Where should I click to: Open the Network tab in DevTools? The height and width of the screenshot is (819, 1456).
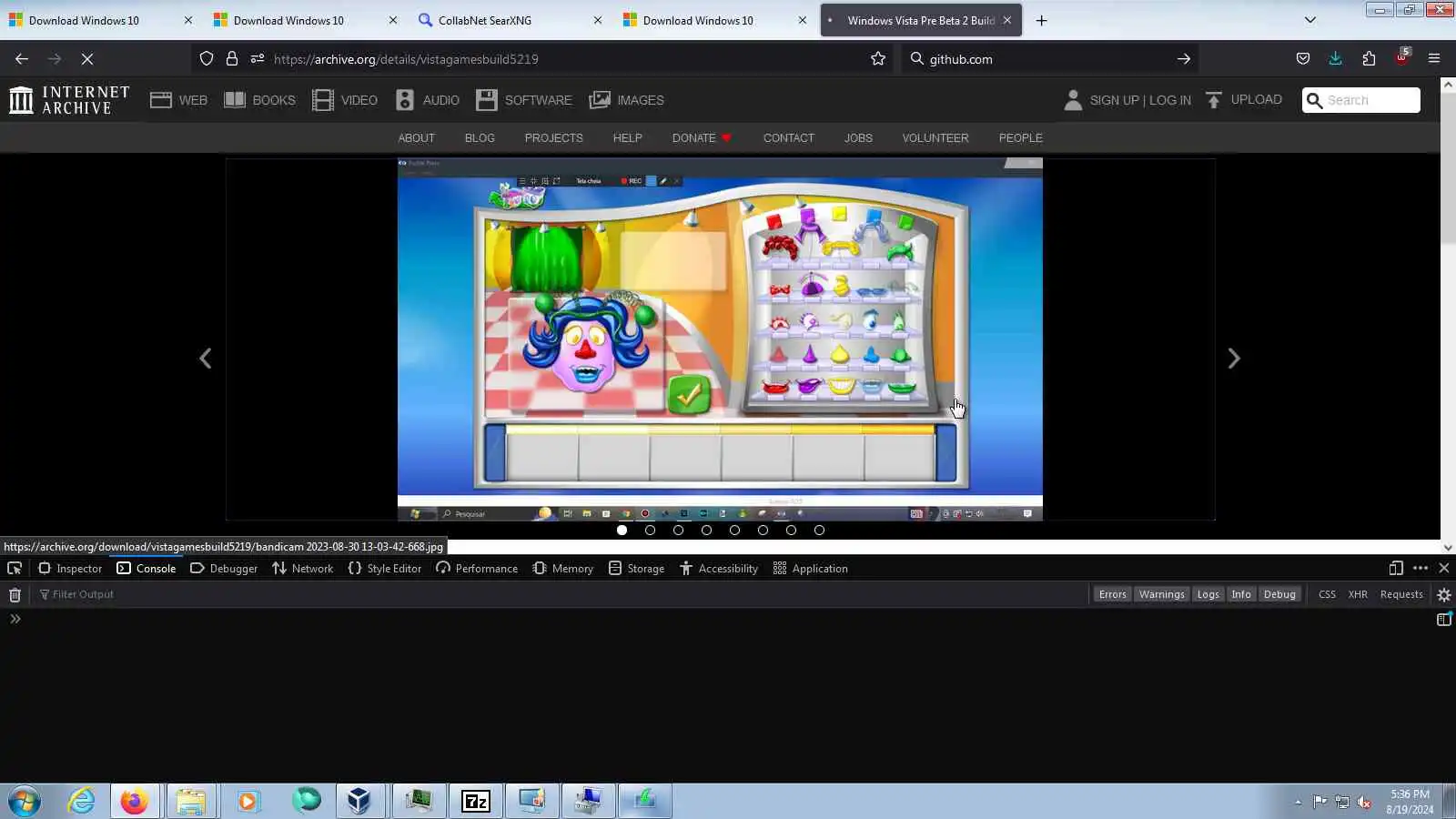[303, 569]
